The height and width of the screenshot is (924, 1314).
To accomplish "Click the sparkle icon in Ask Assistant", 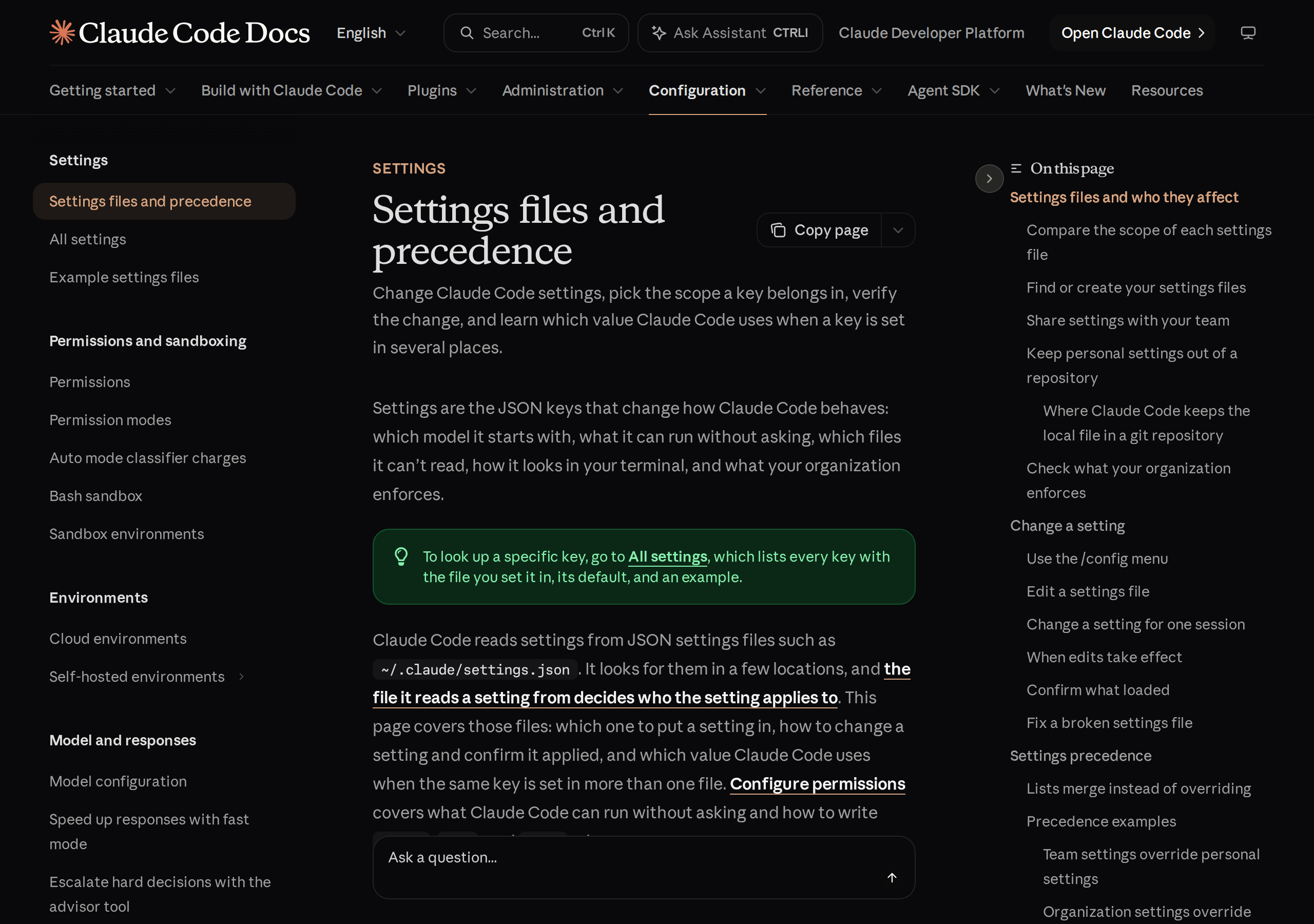I will coord(659,33).
